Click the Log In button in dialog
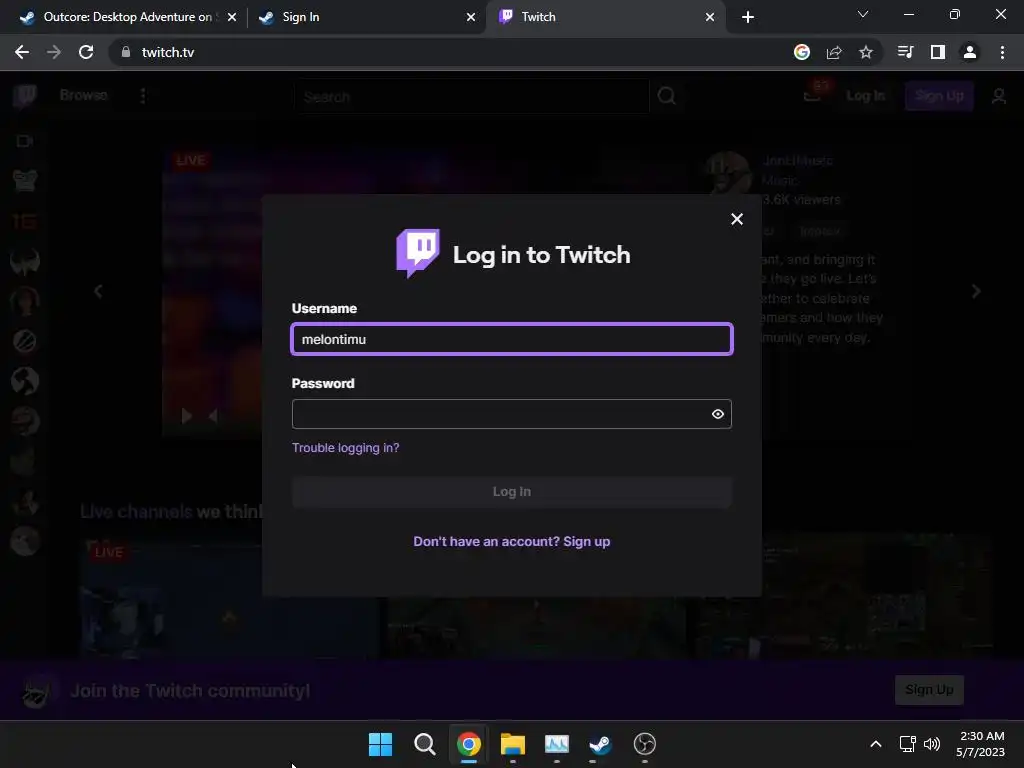The height and width of the screenshot is (768, 1024). coord(512,492)
